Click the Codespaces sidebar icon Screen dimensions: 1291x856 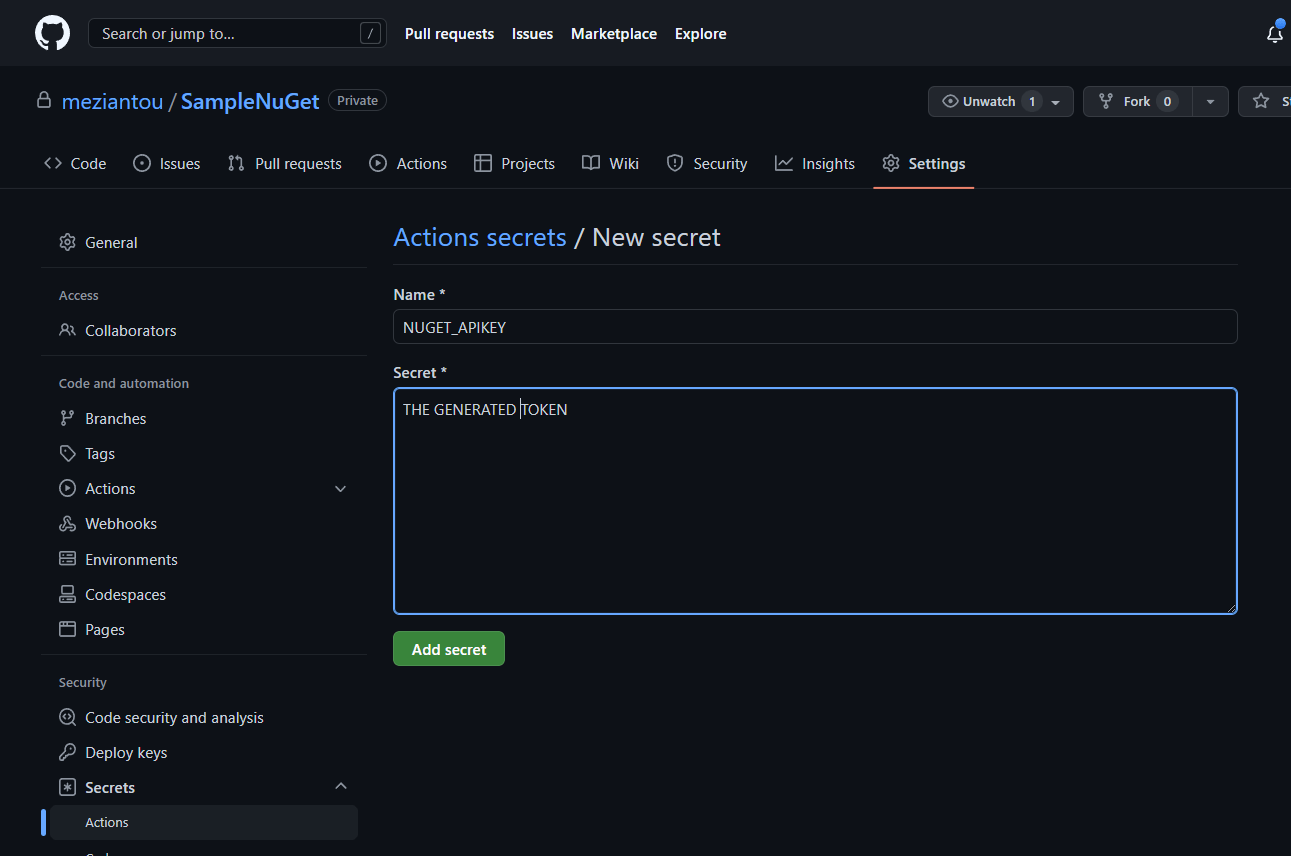(x=67, y=595)
